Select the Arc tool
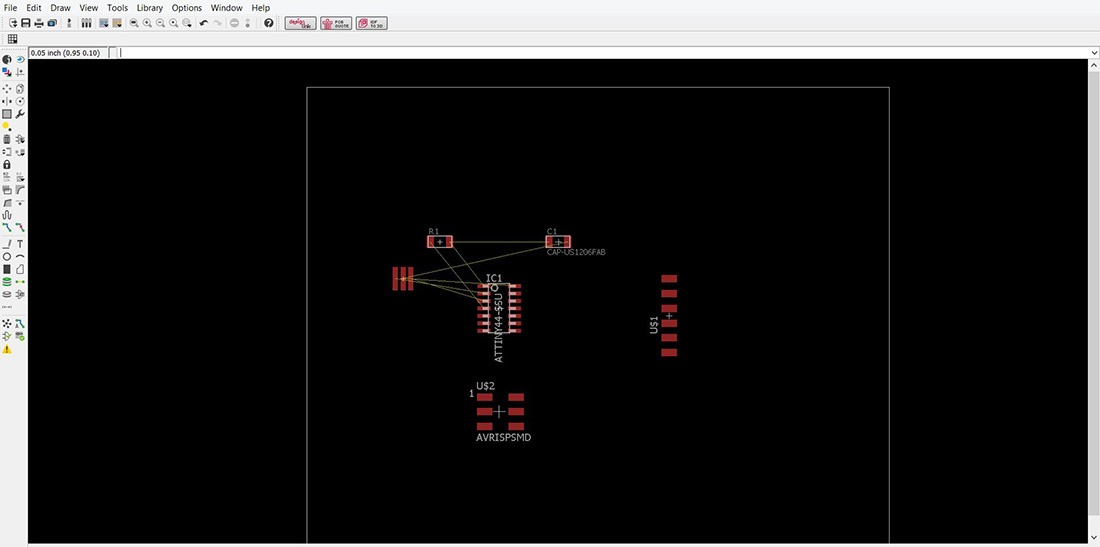 pyautogui.click(x=20, y=257)
